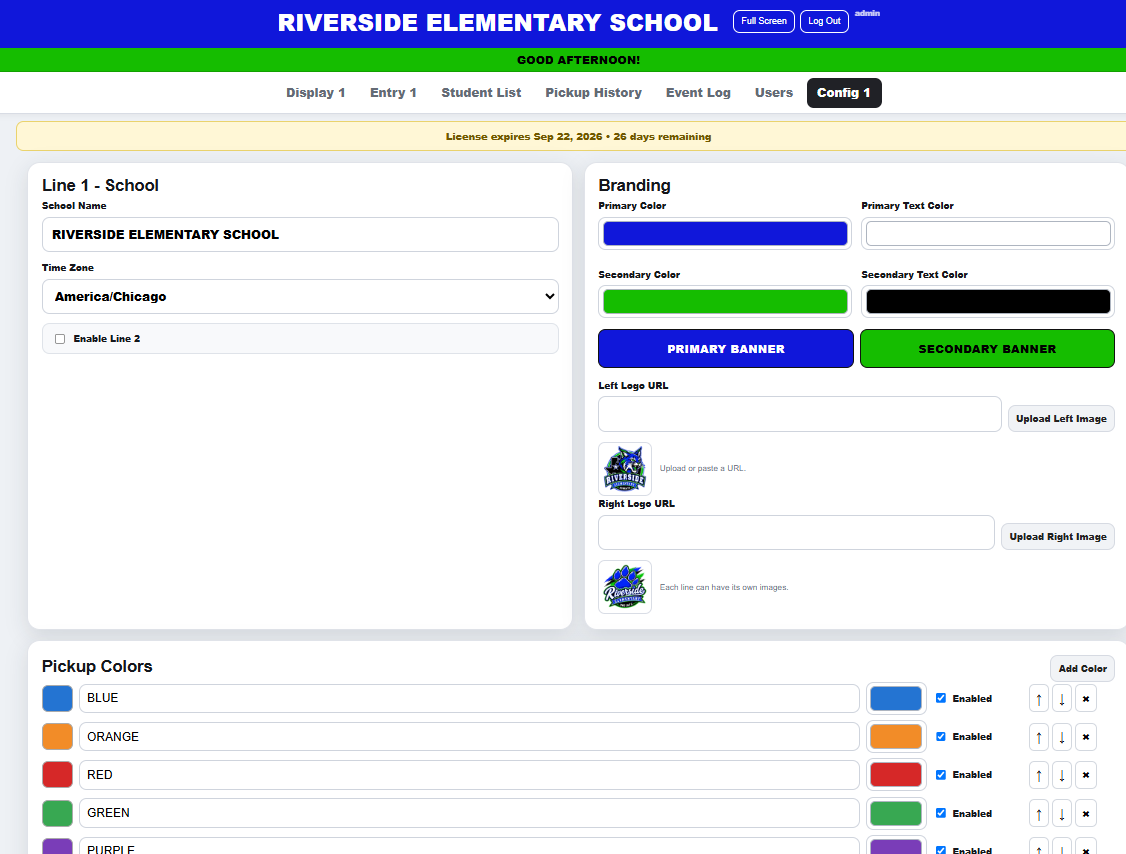Open the RED row color picker

[895, 774]
